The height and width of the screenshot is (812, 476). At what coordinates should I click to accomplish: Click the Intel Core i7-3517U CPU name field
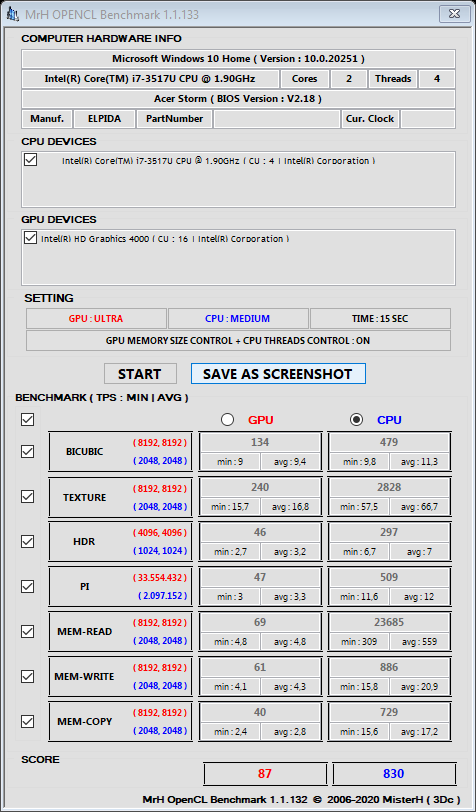click(x=150, y=79)
